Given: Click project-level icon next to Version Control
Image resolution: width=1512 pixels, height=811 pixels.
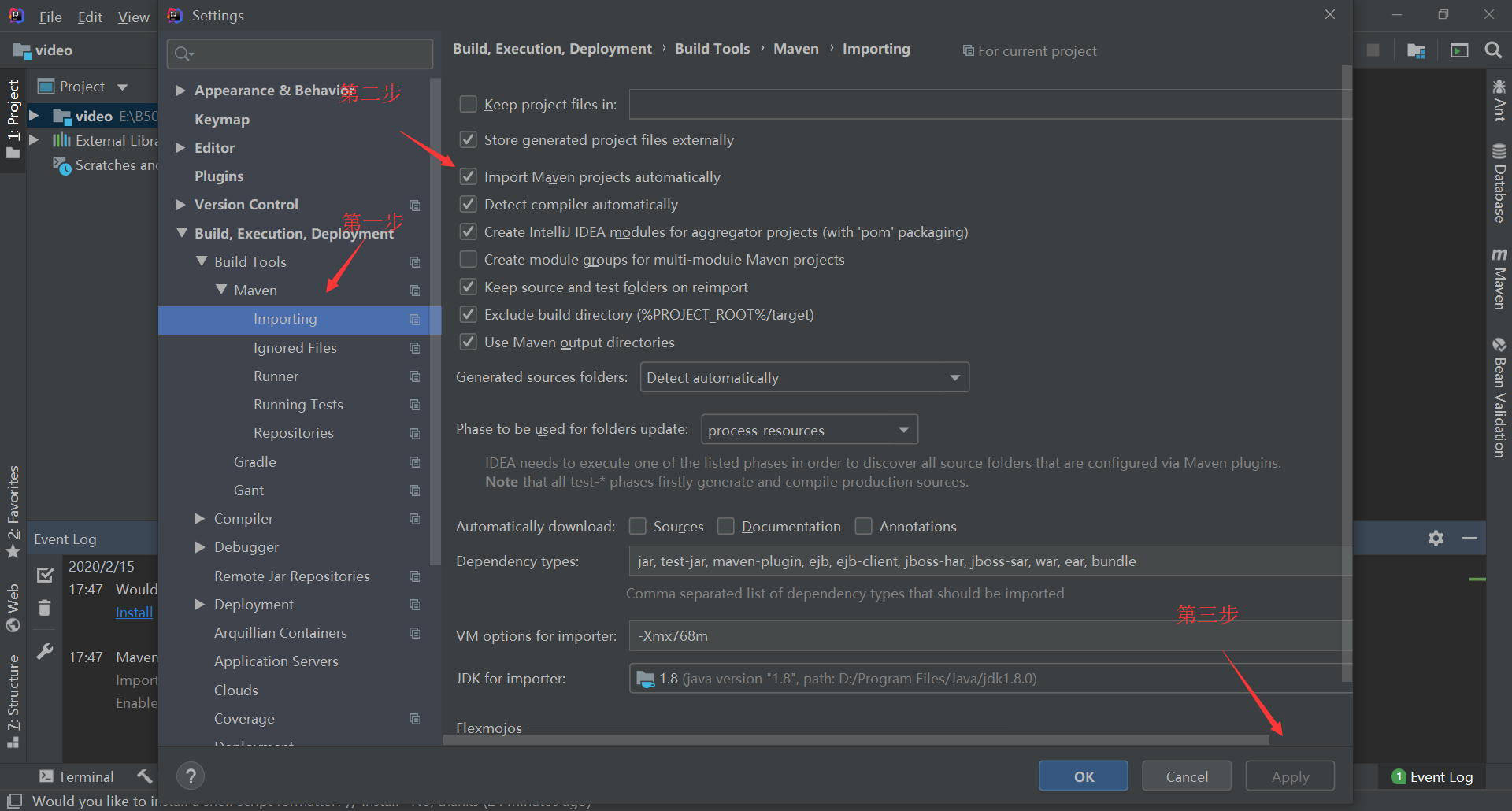Looking at the screenshot, I should pos(414,205).
